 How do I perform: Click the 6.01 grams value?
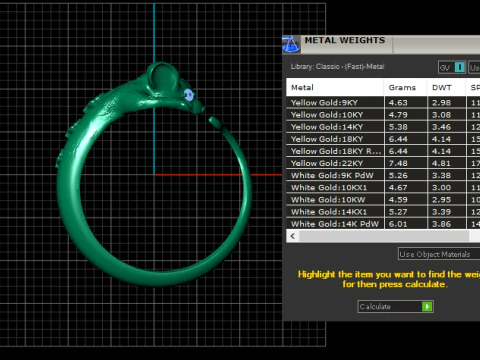pos(398,224)
